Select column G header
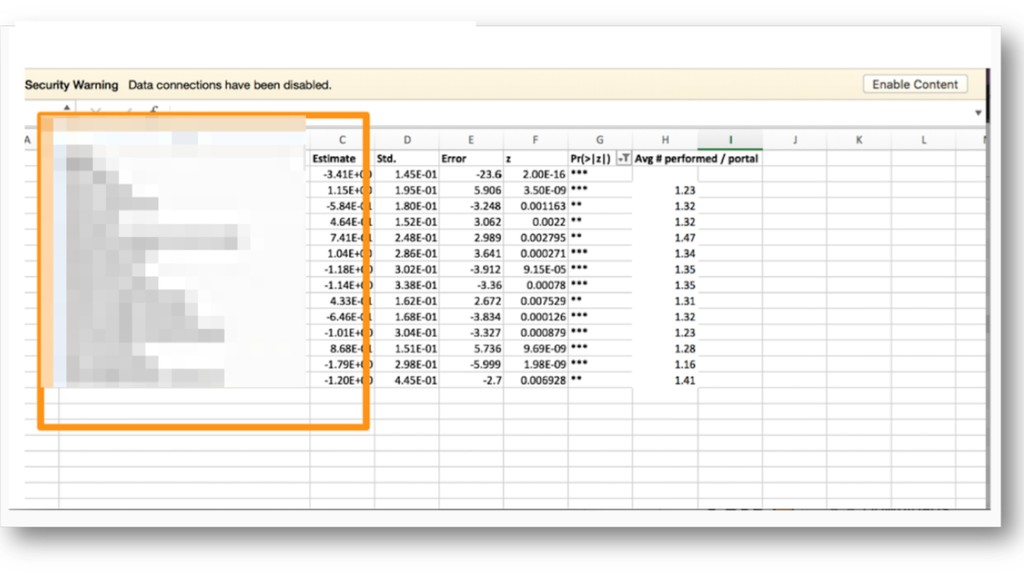The image size is (1024, 576). pos(600,140)
